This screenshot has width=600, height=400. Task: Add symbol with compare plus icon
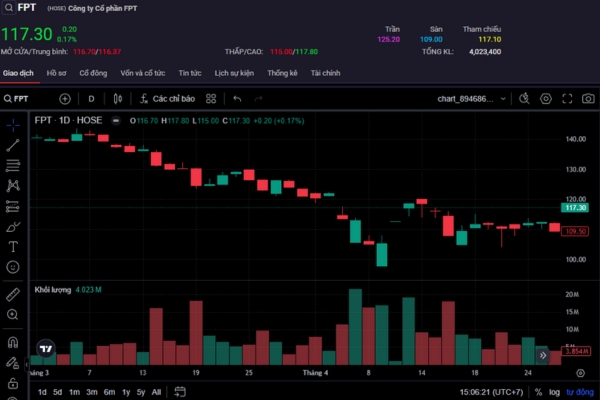click(65, 99)
